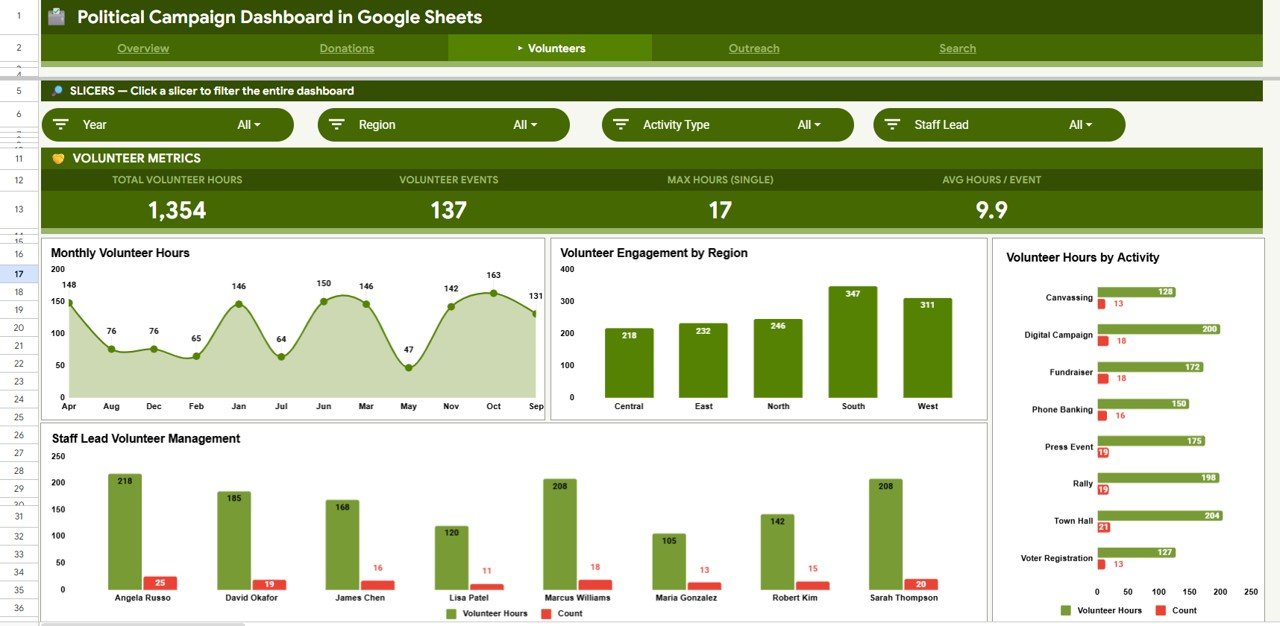The width and height of the screenshot is (1280, 626).
Task: Click Sarah Thompson's volunteer hours bar 208
Action: point(886,535)
